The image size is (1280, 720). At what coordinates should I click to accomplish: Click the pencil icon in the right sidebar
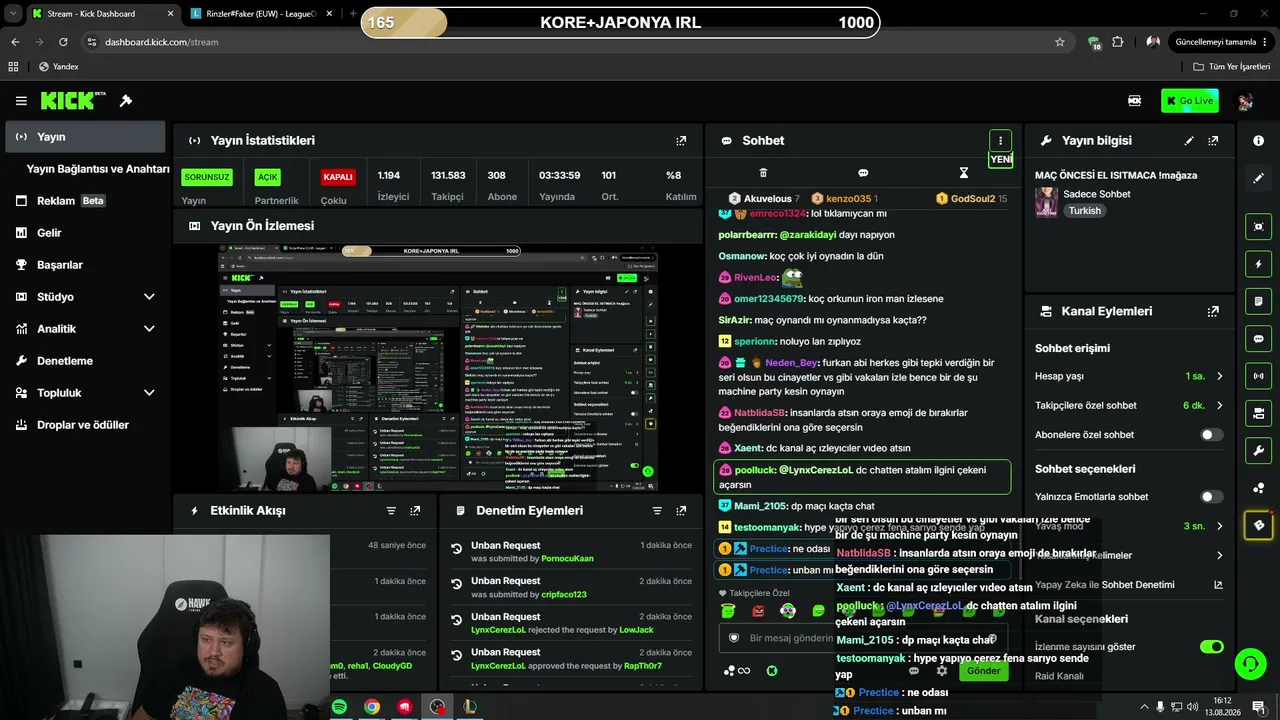[1259, 178]
